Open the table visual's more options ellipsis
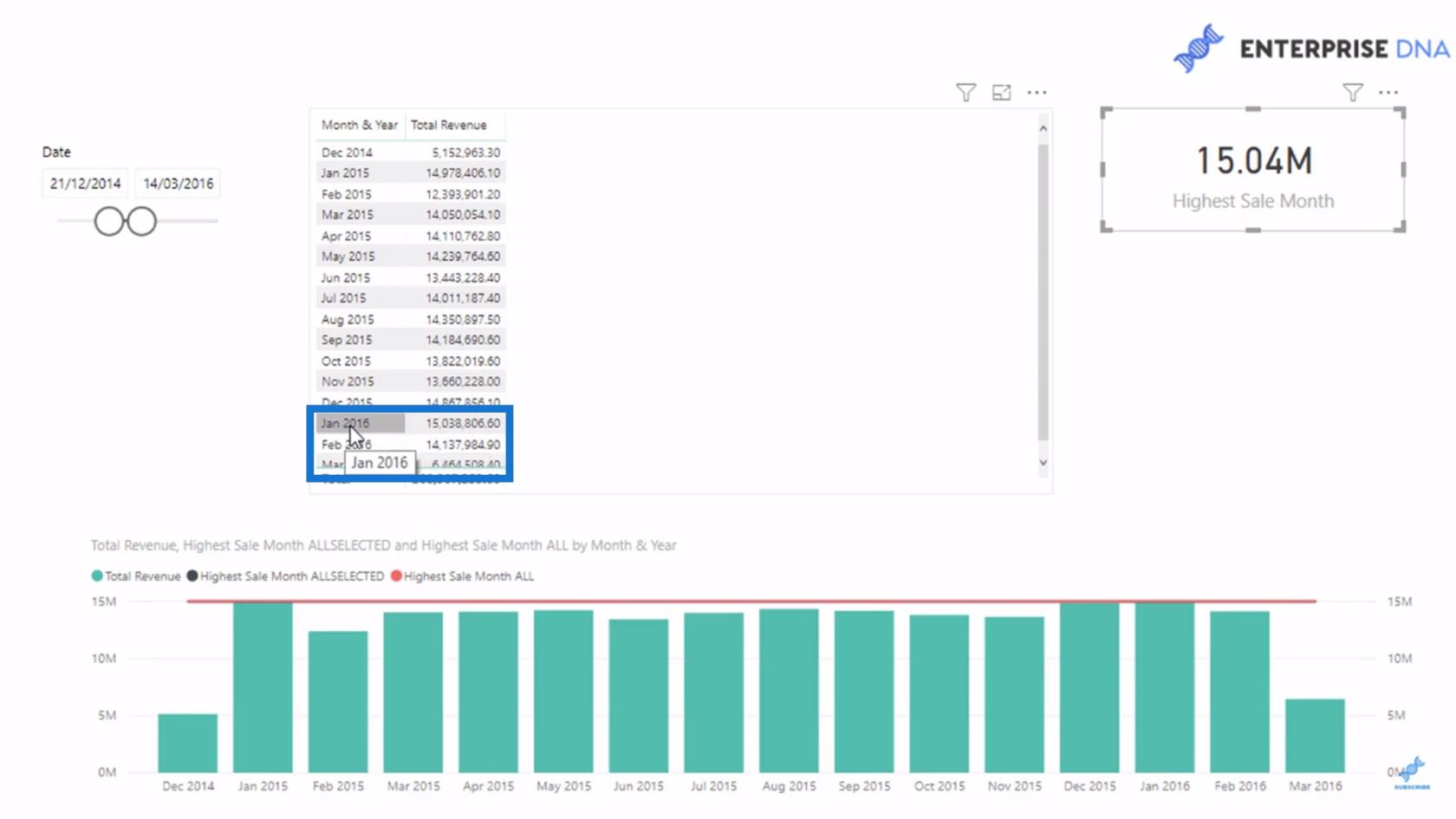The width and height of the screenshot is (1456, 819). pyautogui.click(x=1037, y=92)
